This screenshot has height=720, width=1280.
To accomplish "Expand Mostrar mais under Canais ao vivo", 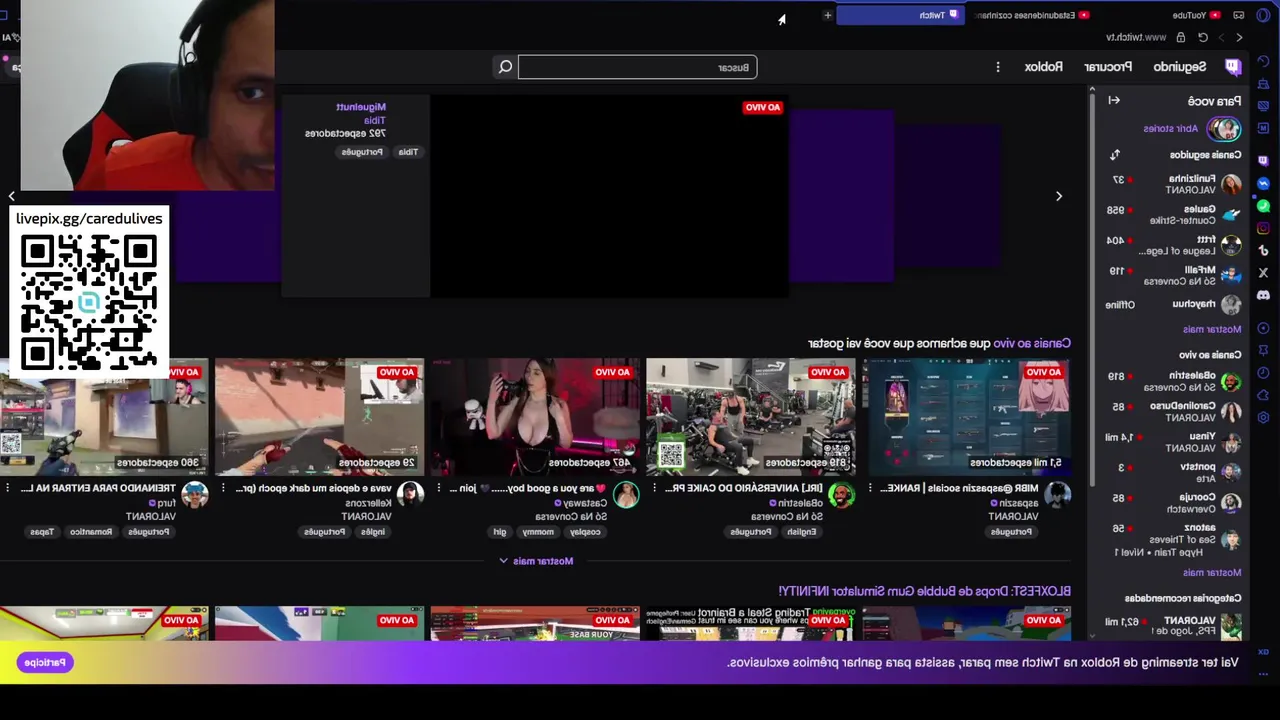I will tap(1212, 573).
